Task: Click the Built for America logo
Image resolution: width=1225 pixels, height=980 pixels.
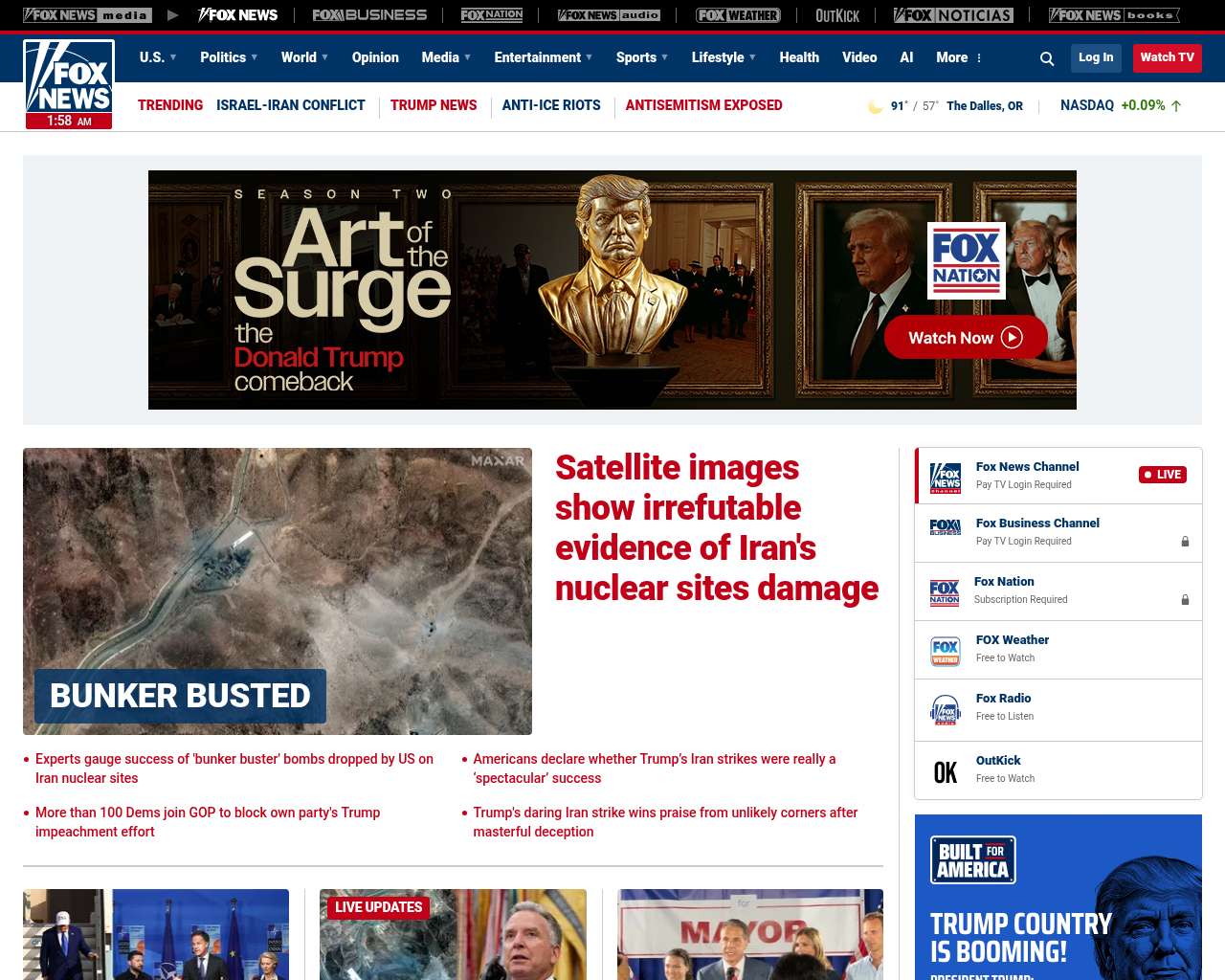Action: (973, 859)
